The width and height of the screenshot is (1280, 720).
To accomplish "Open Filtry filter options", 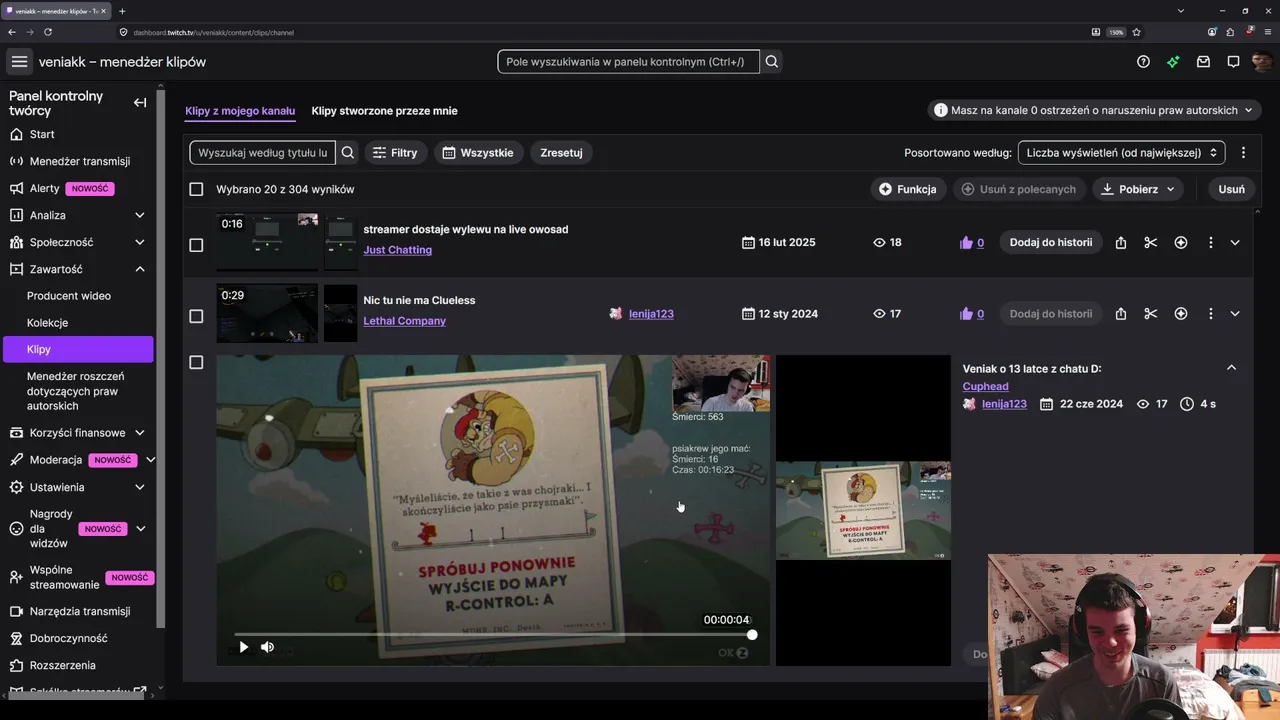I will (x=395, y=153).
